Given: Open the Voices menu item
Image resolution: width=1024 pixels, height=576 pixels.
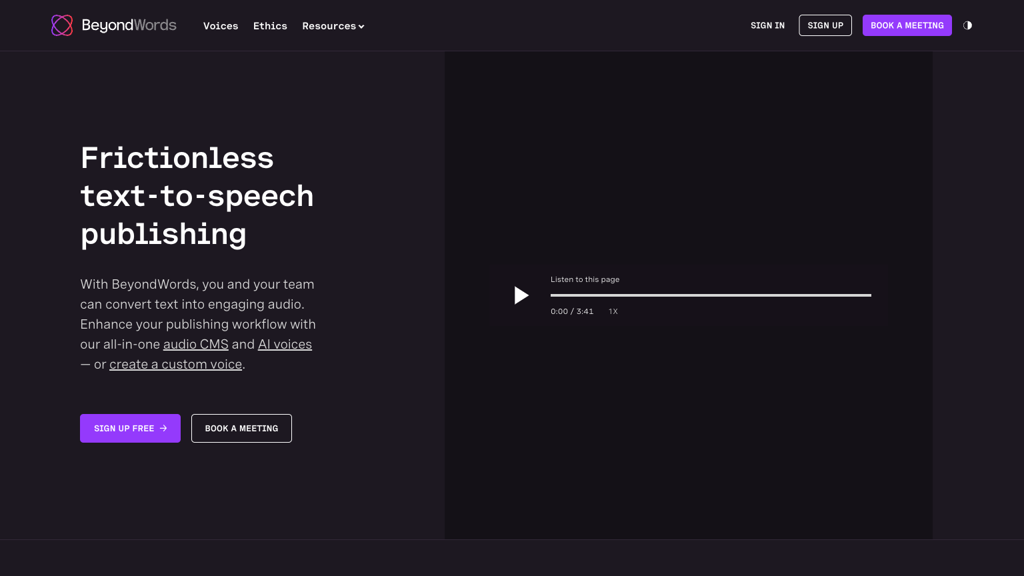Looking at the screenshot, I should click(x=221, y=25).
